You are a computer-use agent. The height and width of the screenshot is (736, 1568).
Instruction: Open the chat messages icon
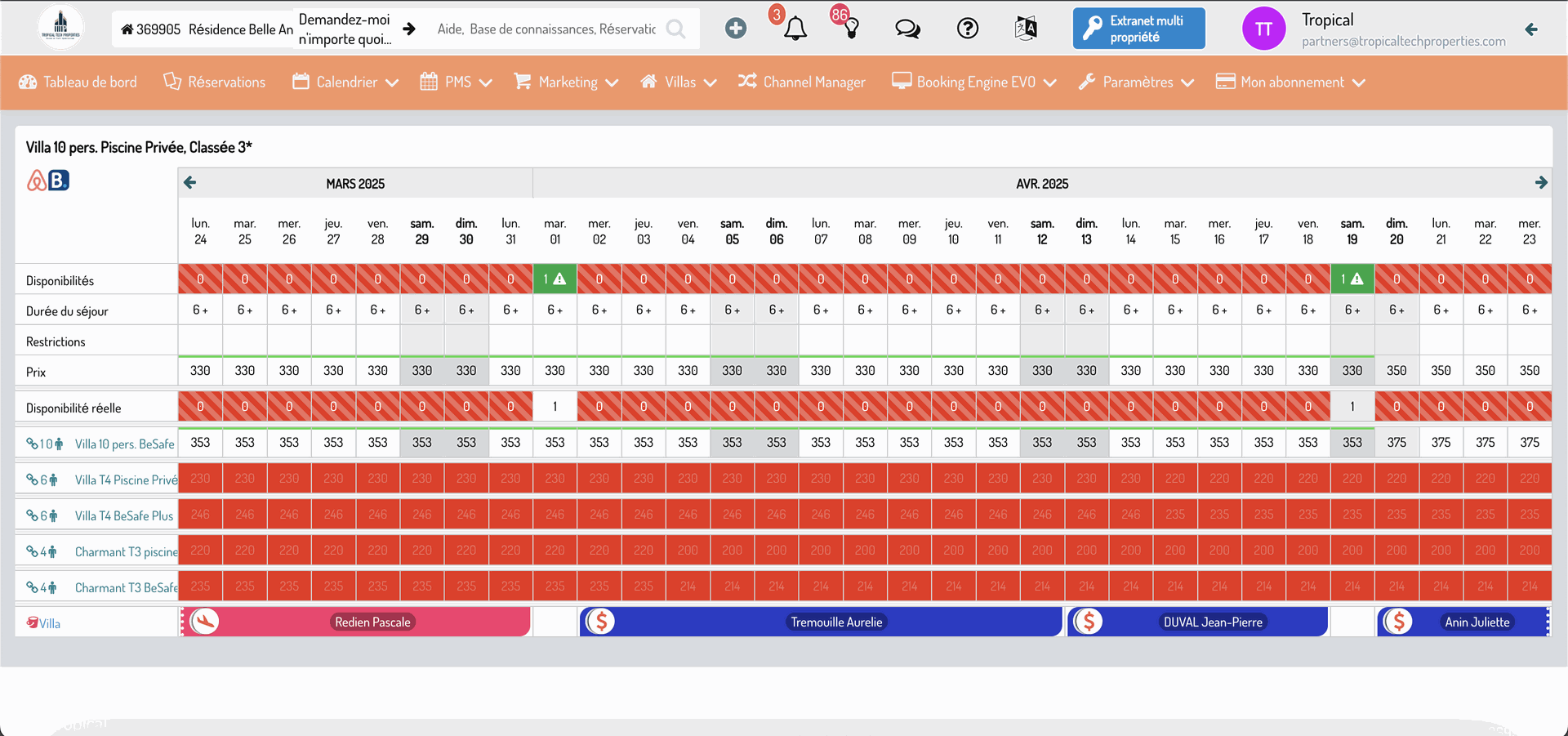tap(907, 29)
